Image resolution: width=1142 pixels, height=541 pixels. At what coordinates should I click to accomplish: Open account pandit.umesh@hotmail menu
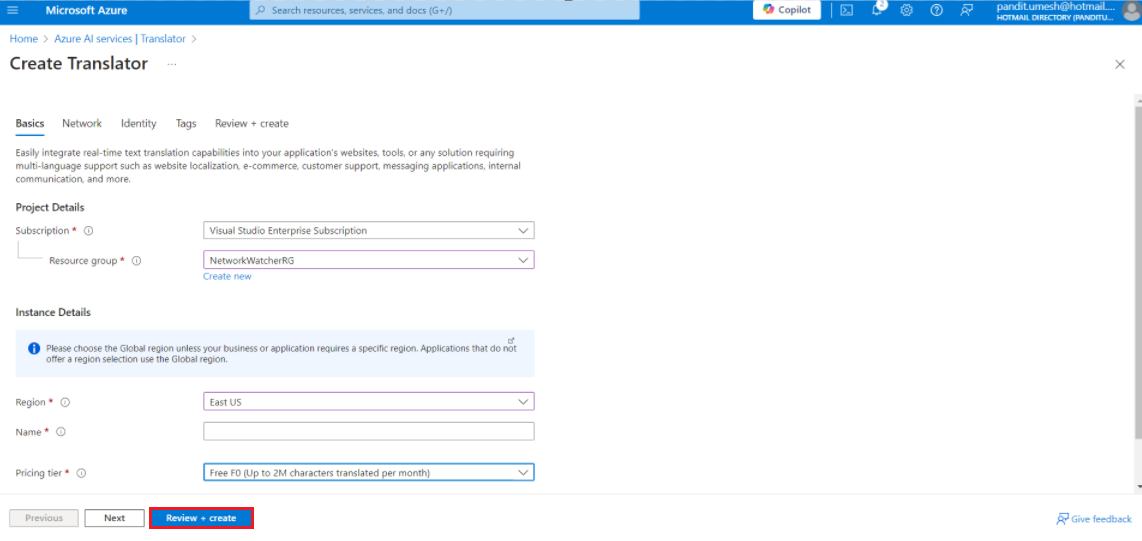pyautogui.click(x=1055, y=10)
